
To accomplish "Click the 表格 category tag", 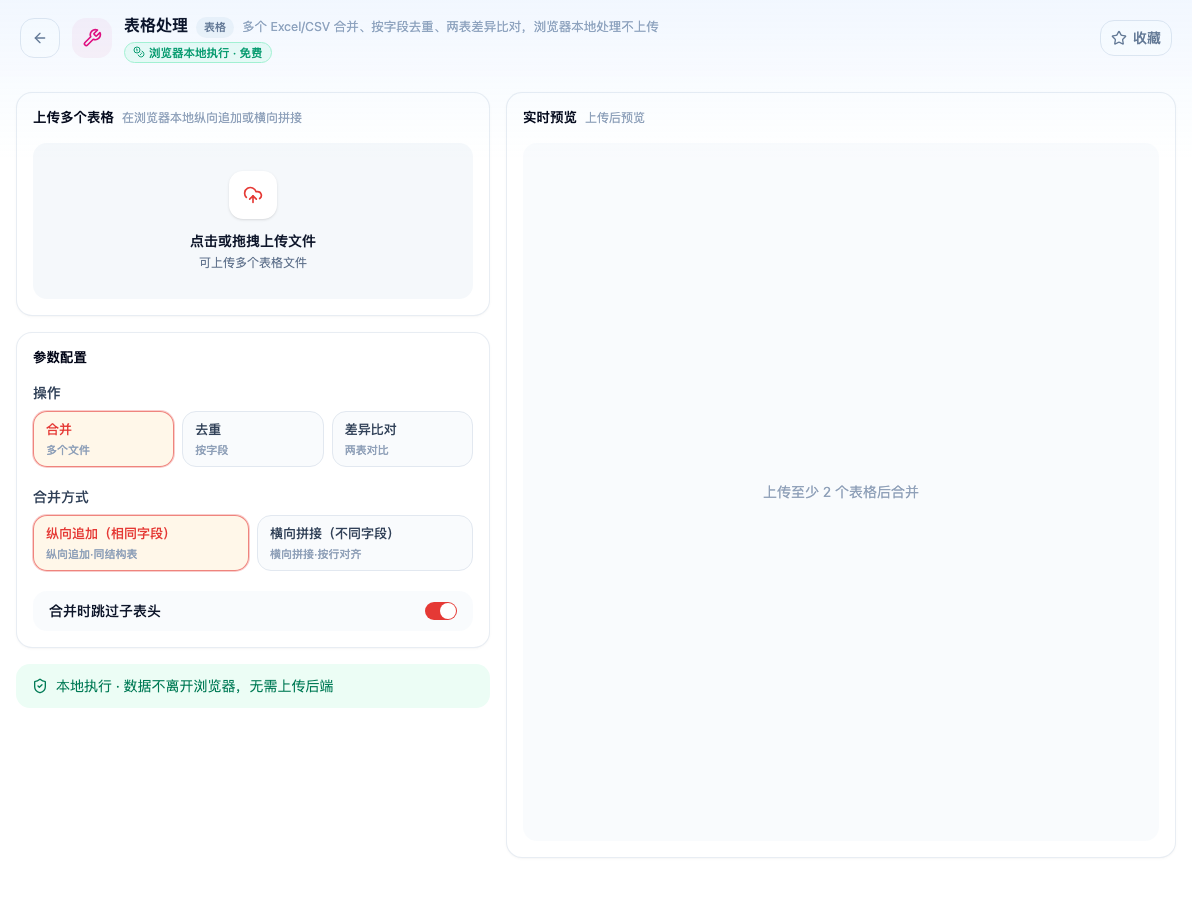I will [214, 27].
